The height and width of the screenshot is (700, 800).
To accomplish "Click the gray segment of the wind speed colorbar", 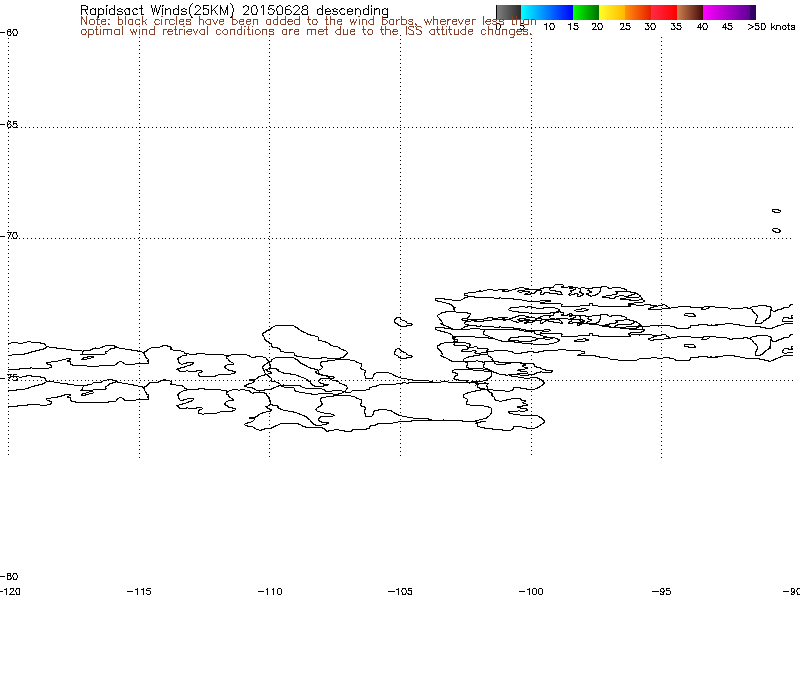I will (508, 12).
